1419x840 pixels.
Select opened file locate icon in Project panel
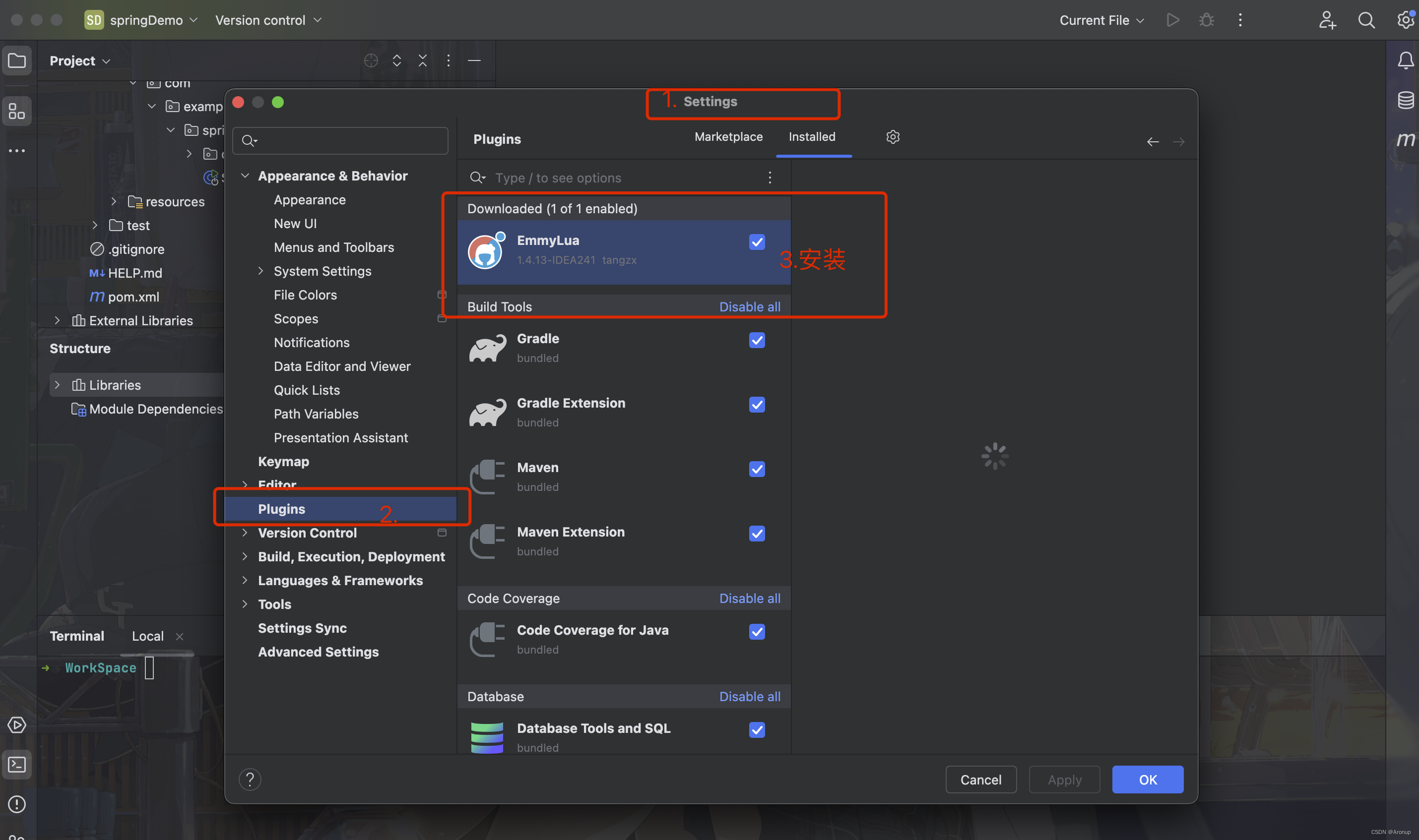coord(371,60)
